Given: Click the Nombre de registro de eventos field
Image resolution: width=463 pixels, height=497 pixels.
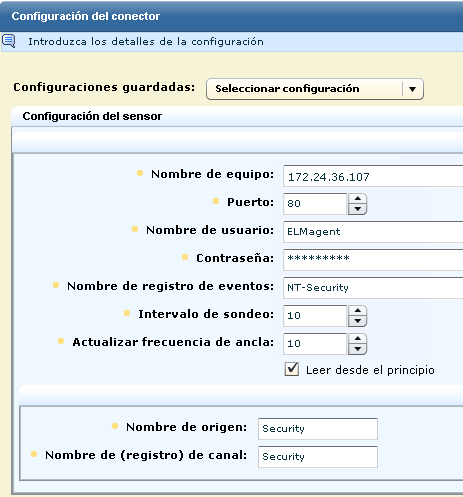Looking at the screenshot, I should [x=373, y=288].
